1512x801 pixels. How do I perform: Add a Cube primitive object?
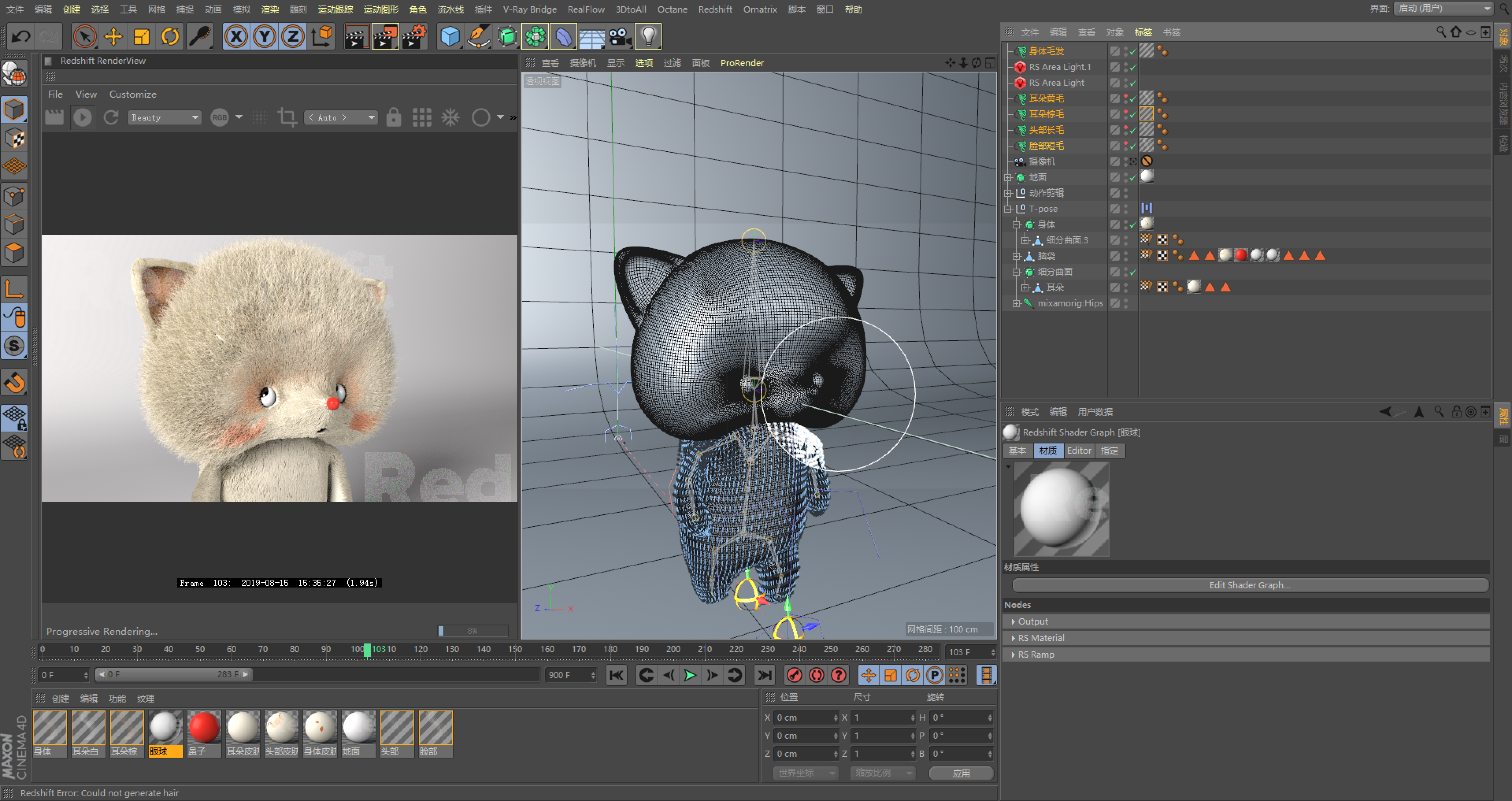[x=450, y=36]
